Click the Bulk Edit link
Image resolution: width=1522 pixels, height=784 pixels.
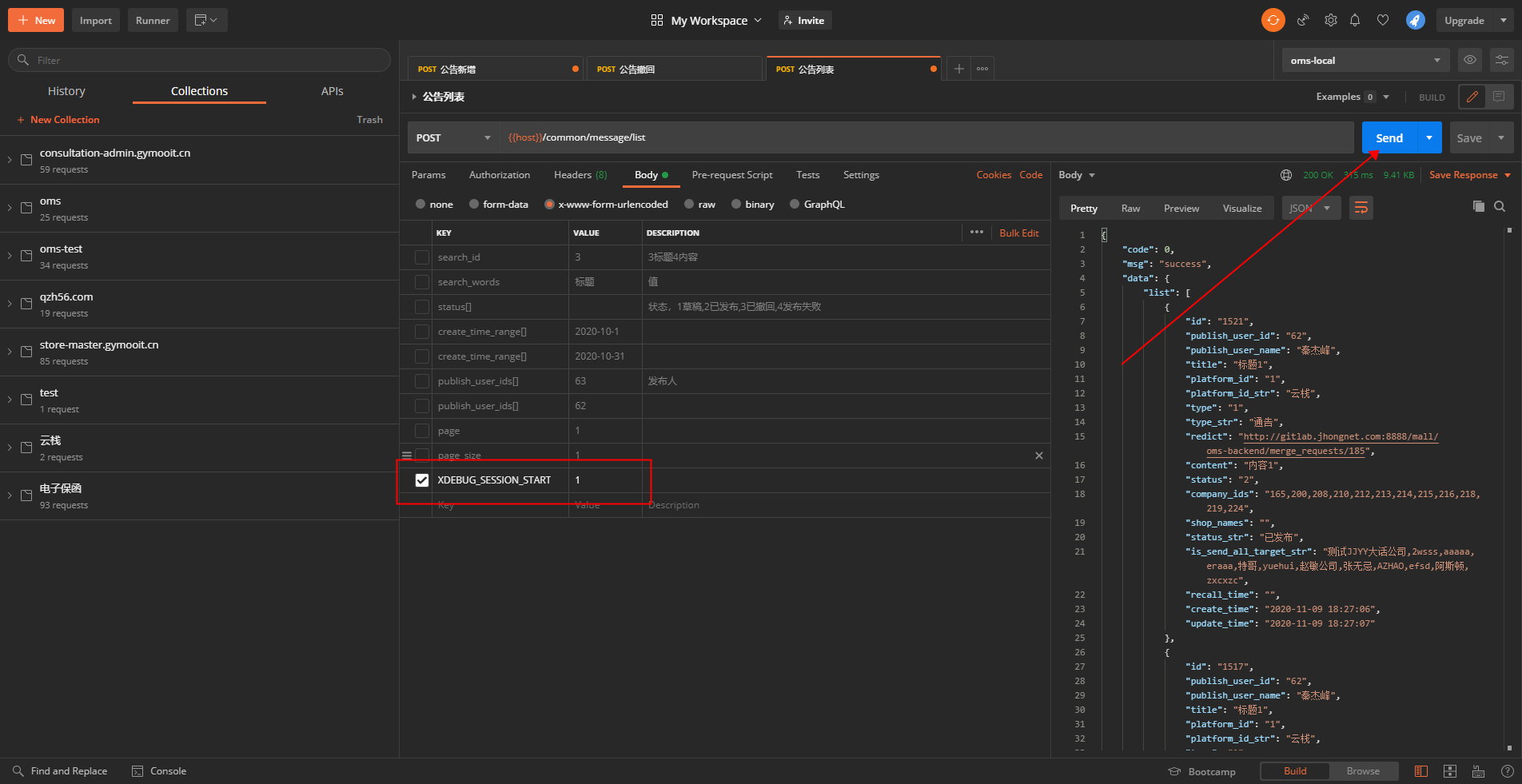point(1019,233)
